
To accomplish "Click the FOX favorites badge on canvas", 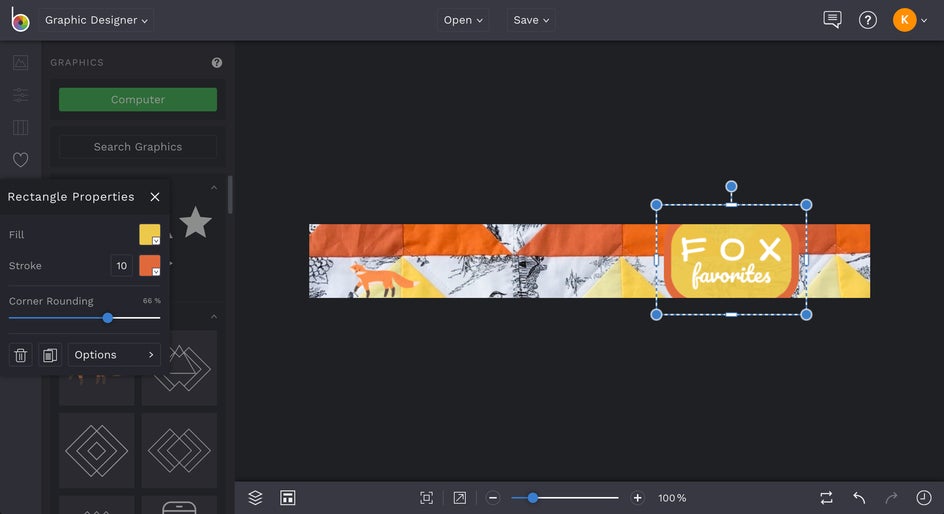I will coord(731,261).
